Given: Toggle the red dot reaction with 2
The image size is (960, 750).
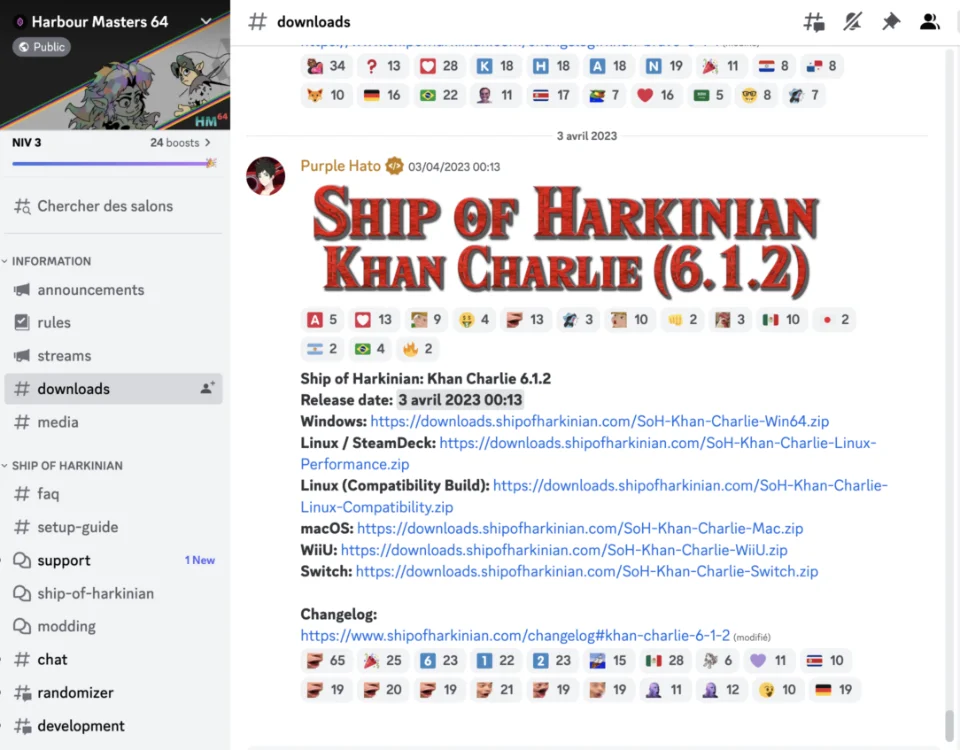Looking at the screenshot, I should (834, 320).
